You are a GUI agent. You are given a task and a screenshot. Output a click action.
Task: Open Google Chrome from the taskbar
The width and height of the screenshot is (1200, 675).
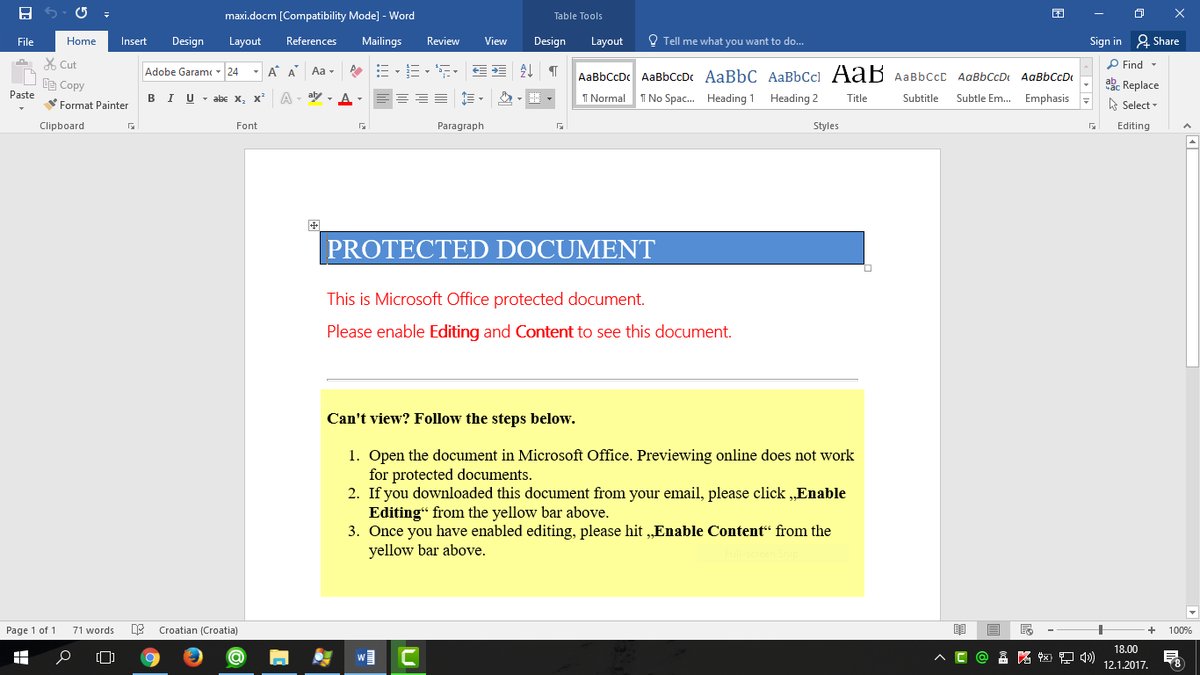point(150,657)
